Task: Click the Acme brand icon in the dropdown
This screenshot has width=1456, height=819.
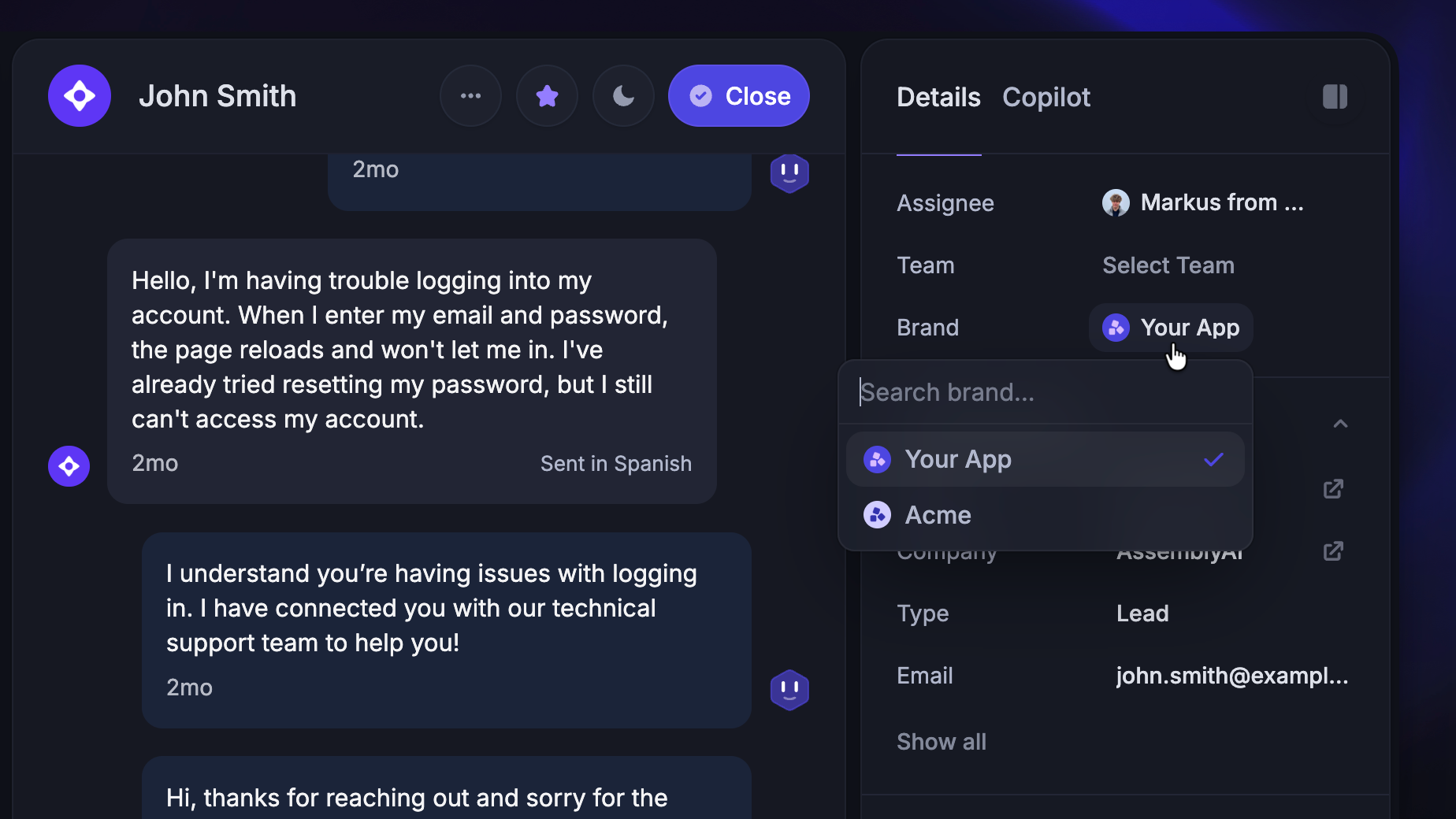Action: [876, 514]
